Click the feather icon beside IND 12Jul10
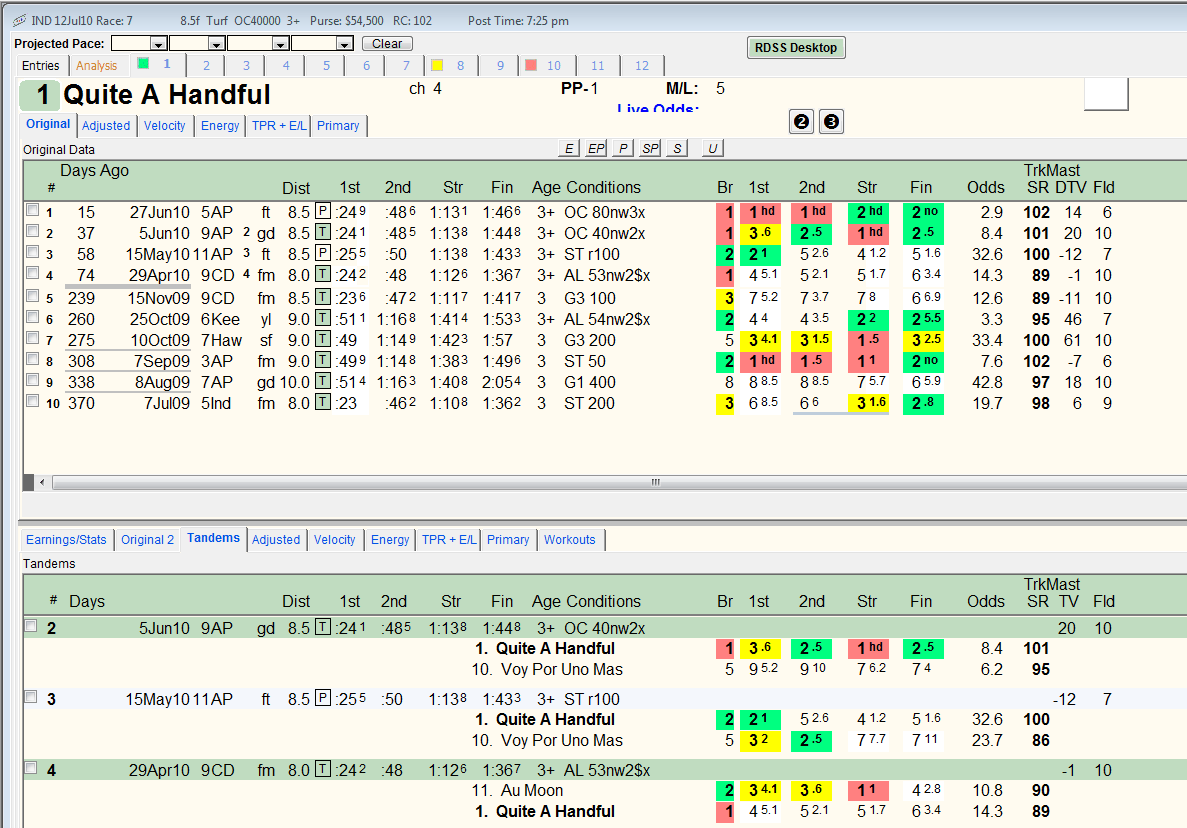The height and width of the screenshot is (828, 1187). point(20,20)
